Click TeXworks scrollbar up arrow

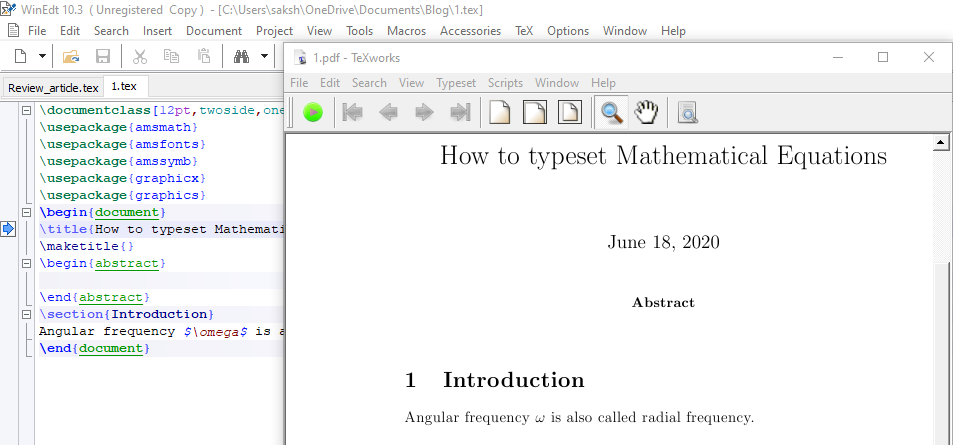pyautogui.click(x=941, y=142)
